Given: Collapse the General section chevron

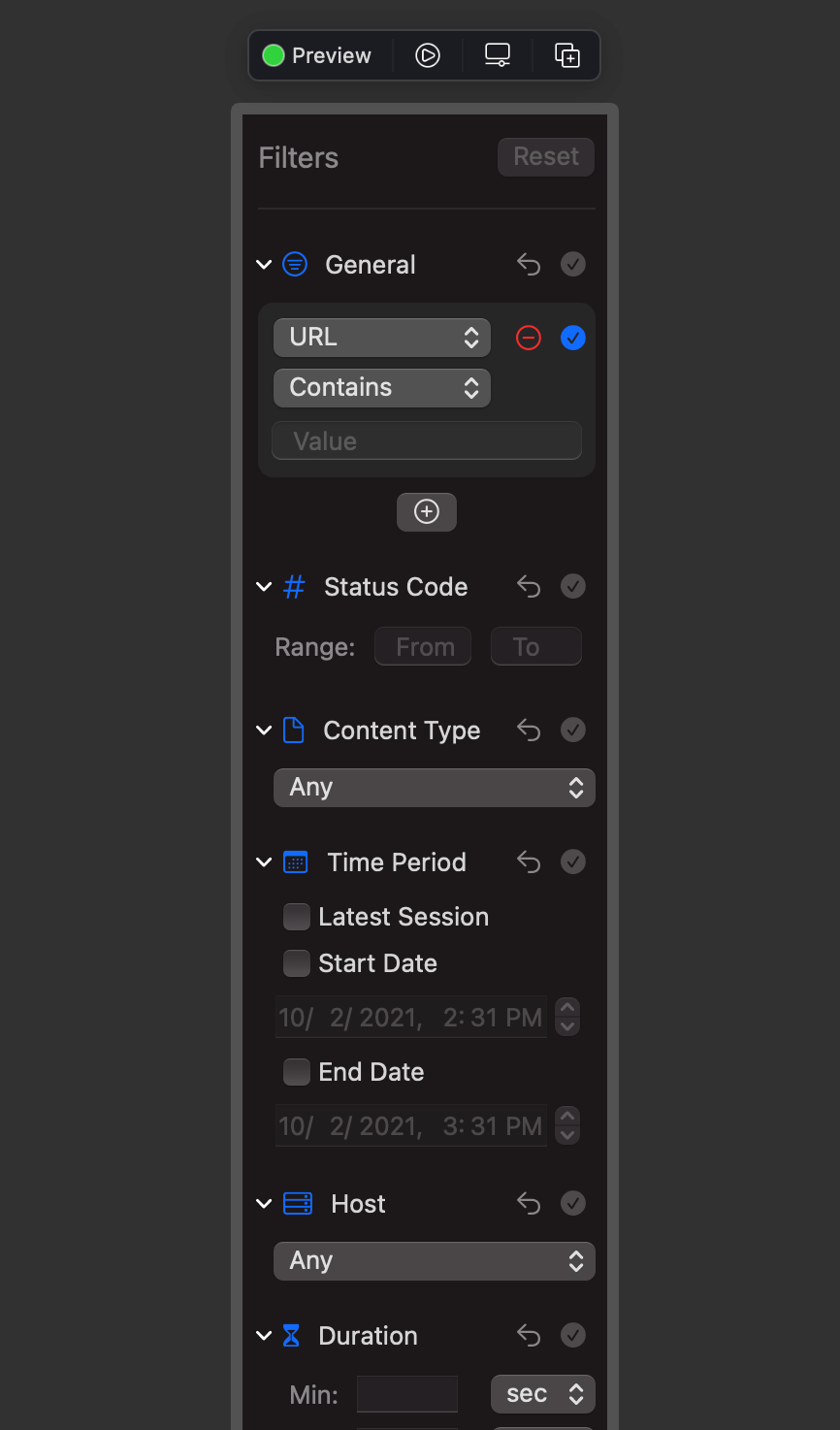Looking at the screenshot, I should pyautogui.click(x=264, y=265).
